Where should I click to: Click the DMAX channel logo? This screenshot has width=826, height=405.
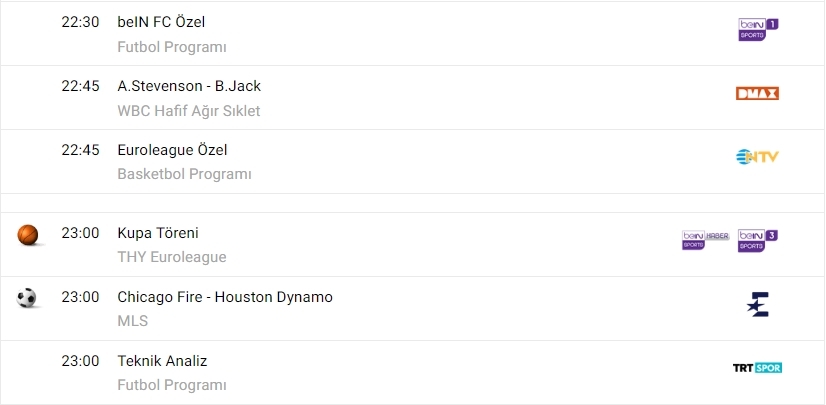(x=757, y=94)
